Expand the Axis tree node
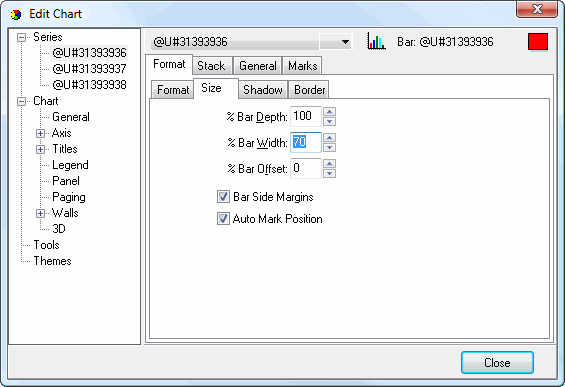 40,133
